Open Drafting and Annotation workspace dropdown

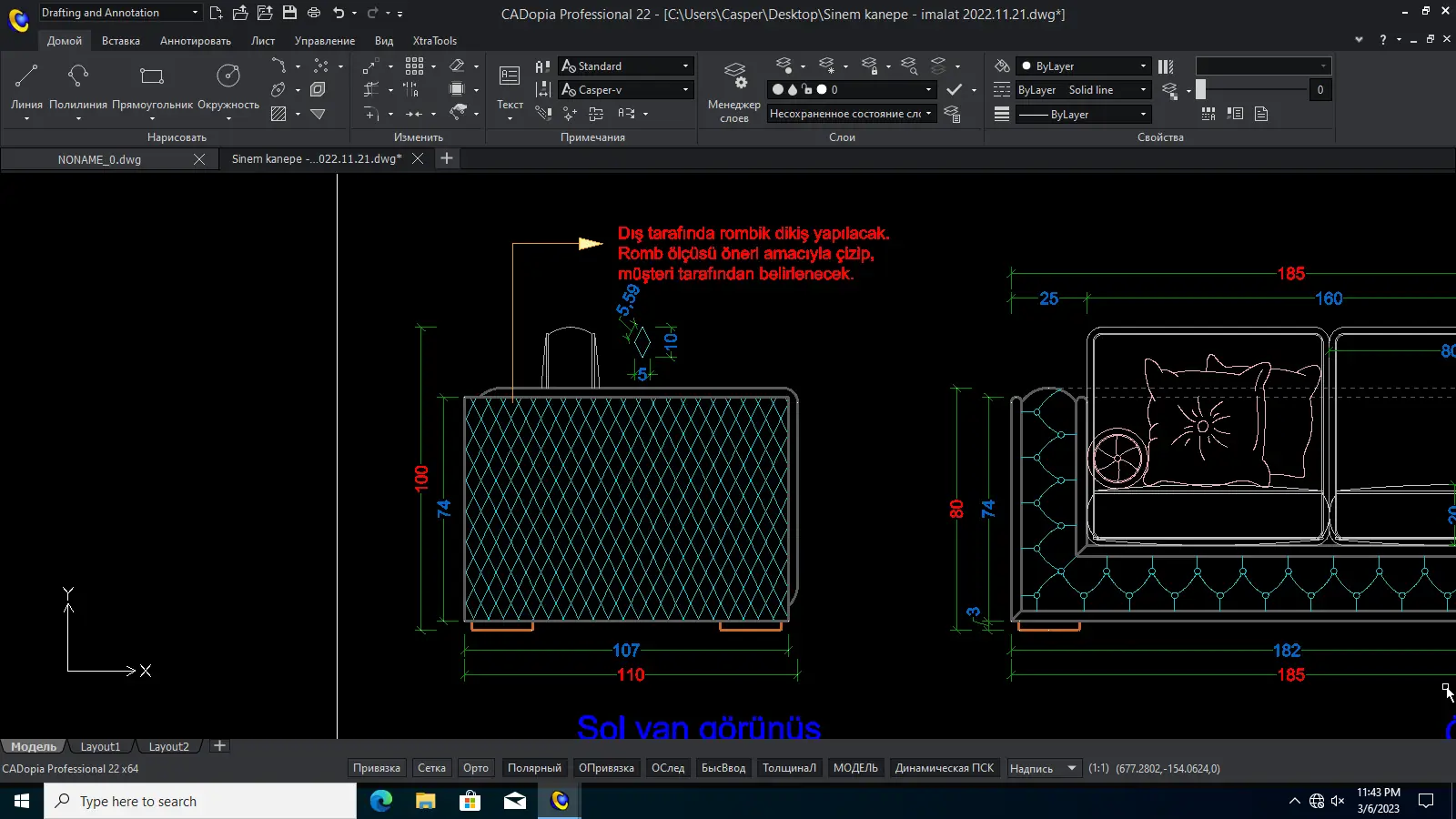pos(195,13)
